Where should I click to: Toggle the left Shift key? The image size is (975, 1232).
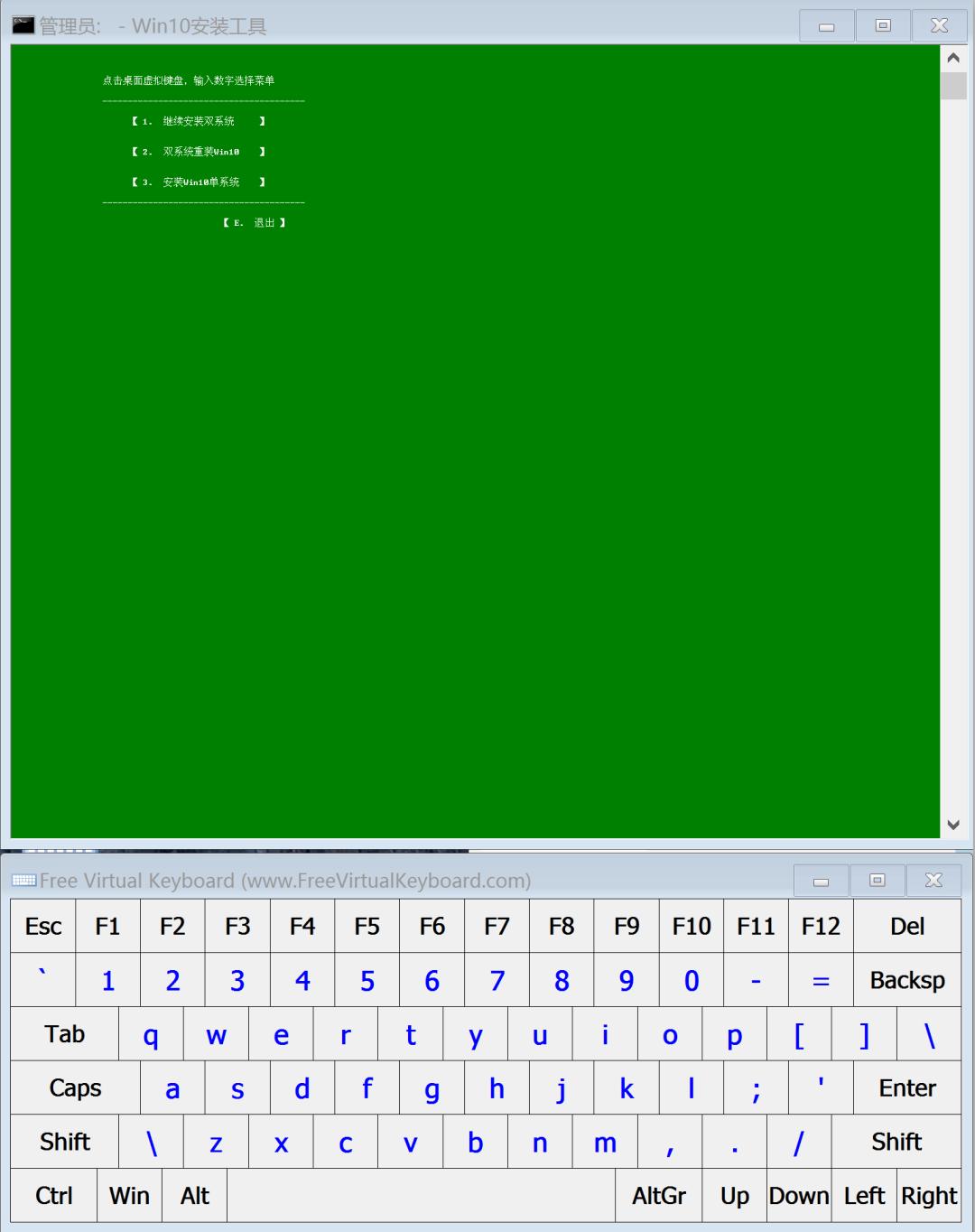click(x=63, y=1142)
